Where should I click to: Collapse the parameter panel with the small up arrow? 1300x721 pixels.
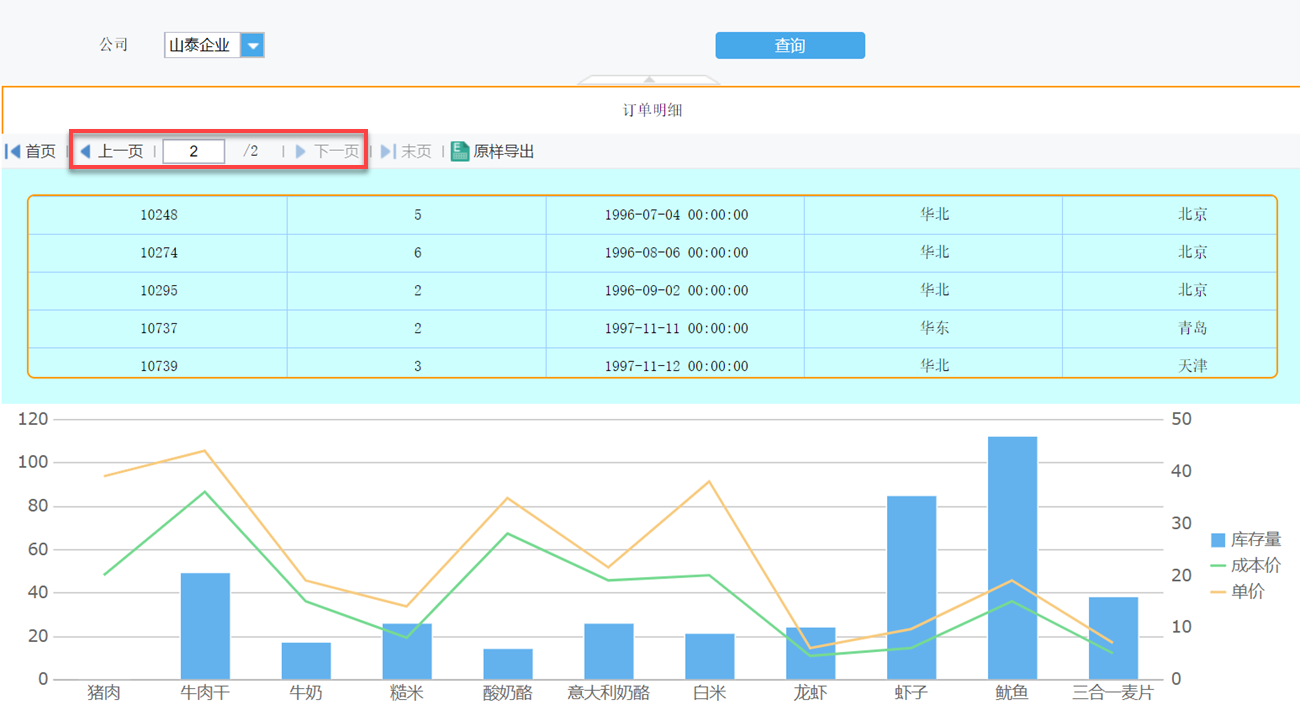tap(649, 79)
